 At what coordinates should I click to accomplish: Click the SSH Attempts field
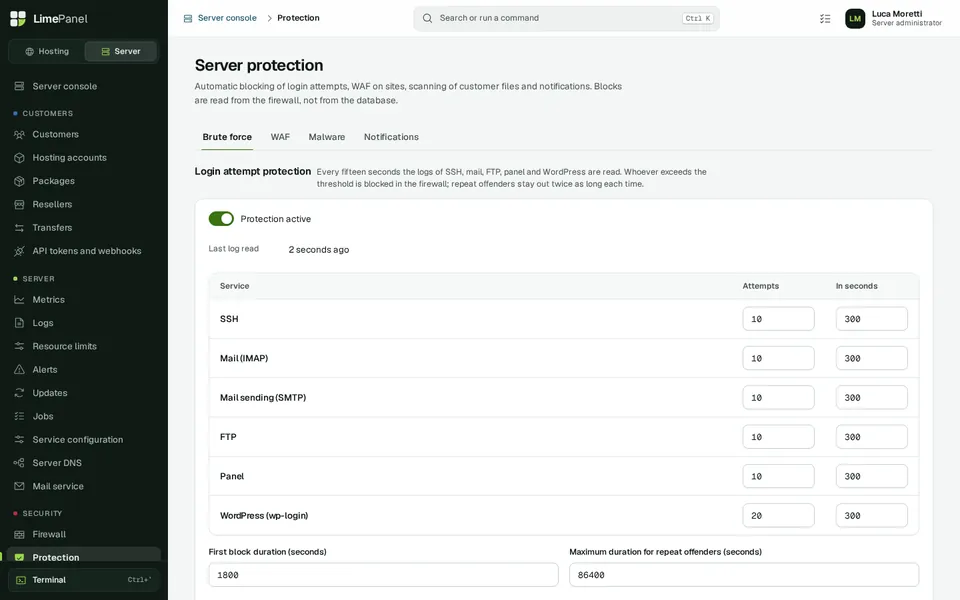(778, 319)
